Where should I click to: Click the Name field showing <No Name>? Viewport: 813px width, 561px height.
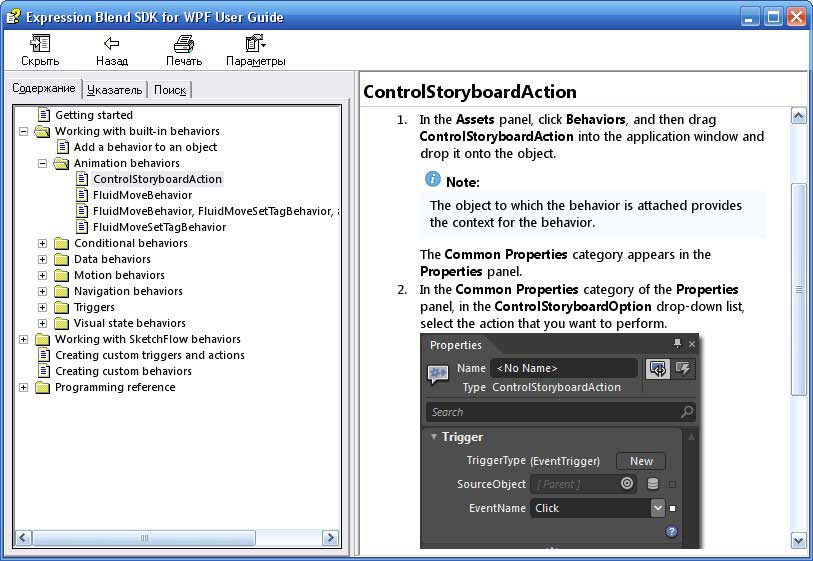[564, 368]
